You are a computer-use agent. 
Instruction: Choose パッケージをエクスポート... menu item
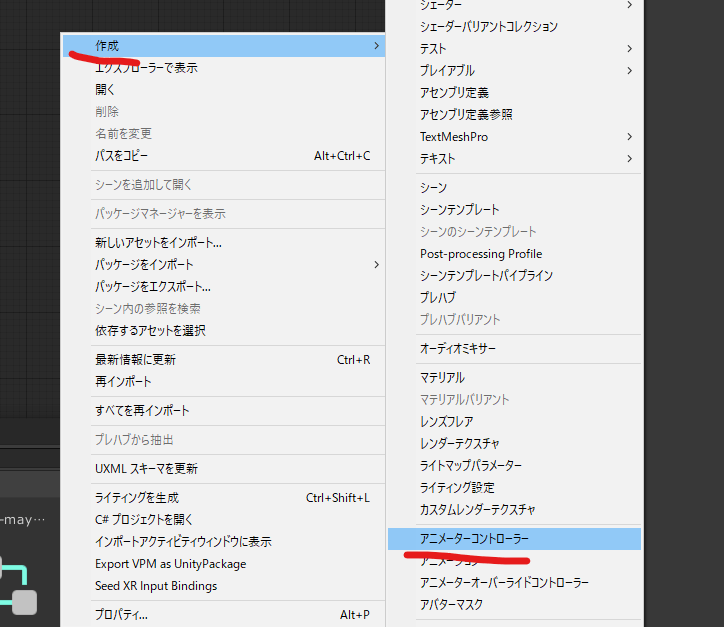point(153,287)
